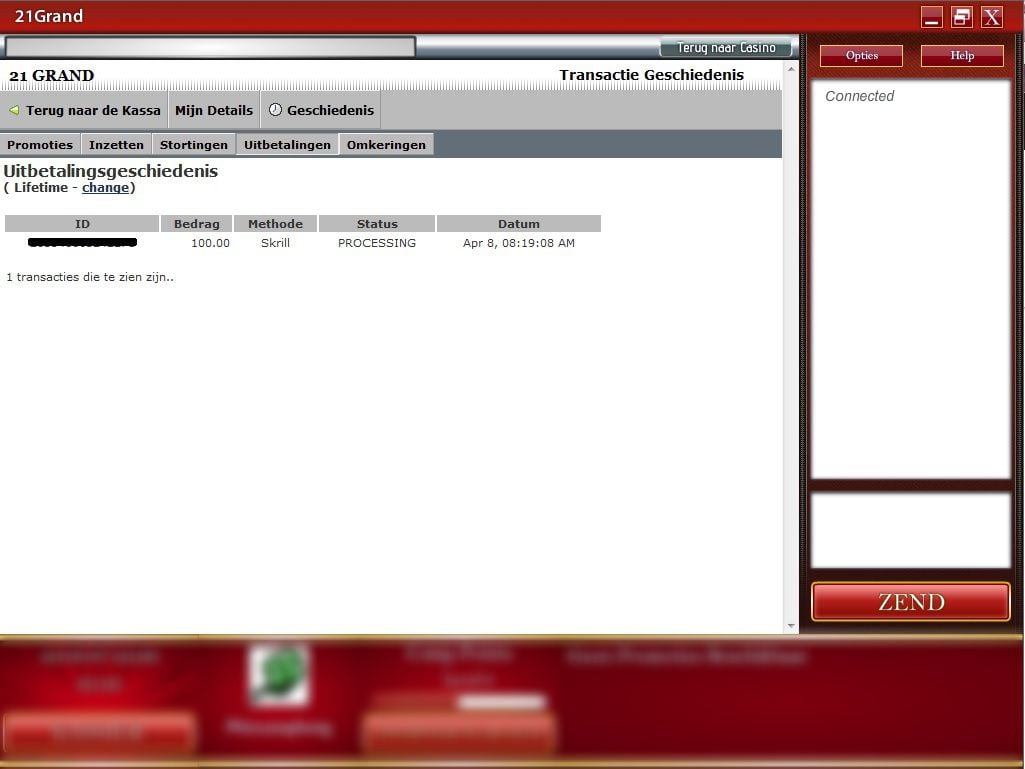Click the grey progress bar at top

coord(210,46)
